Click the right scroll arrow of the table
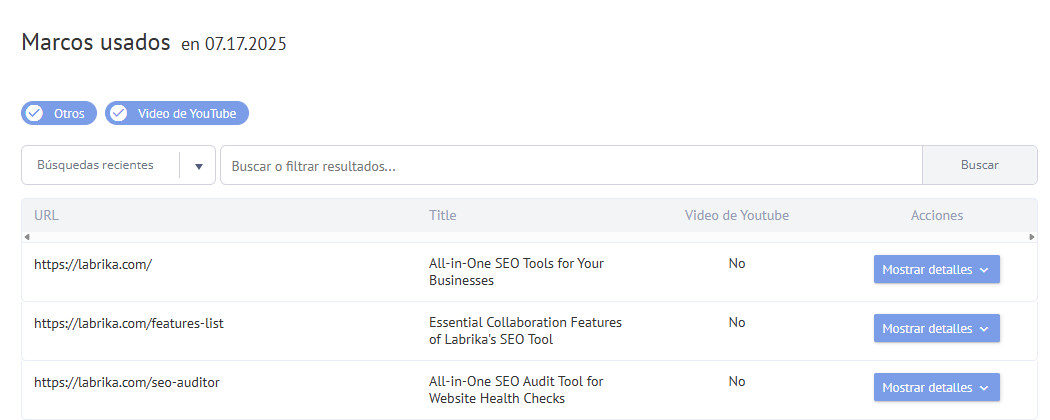The width and height of the screenshot is (1050, 420). tap(1032, 237)
